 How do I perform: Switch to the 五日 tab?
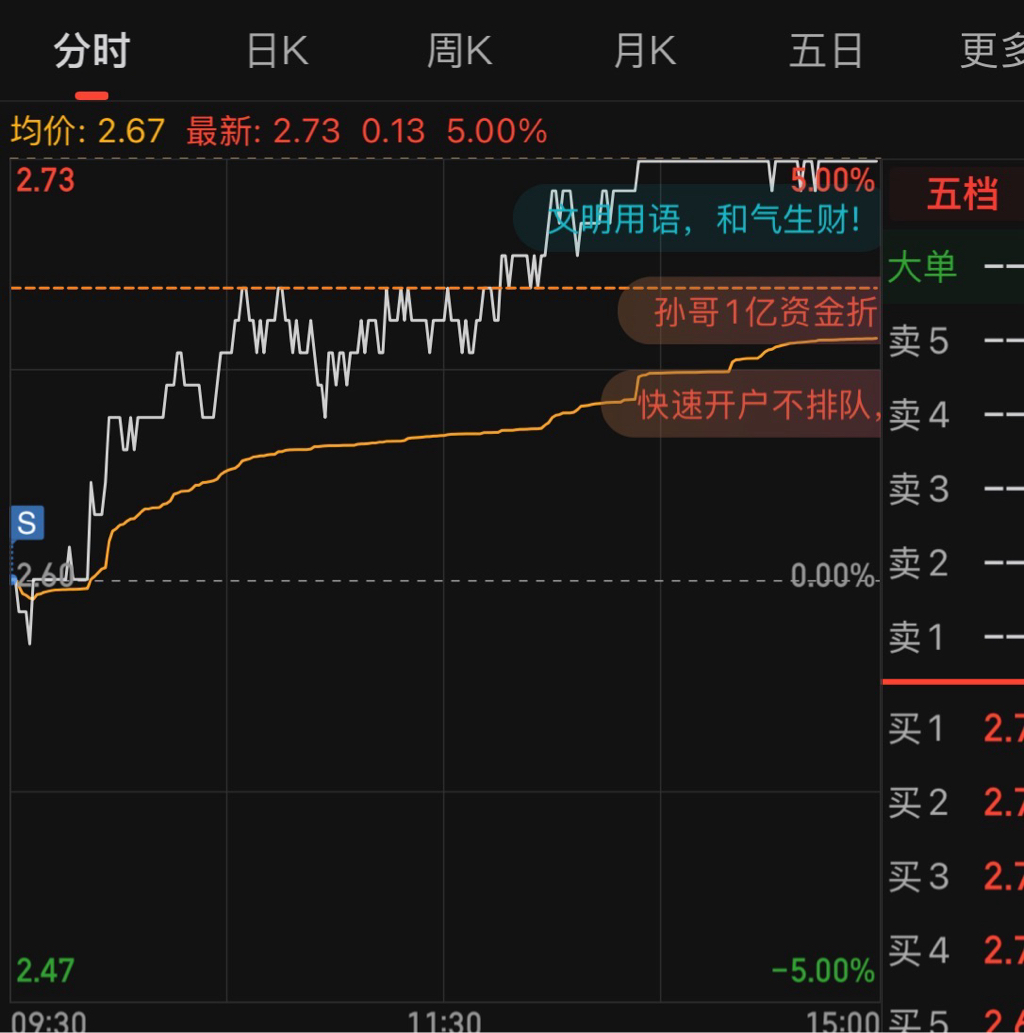[826, 51]
